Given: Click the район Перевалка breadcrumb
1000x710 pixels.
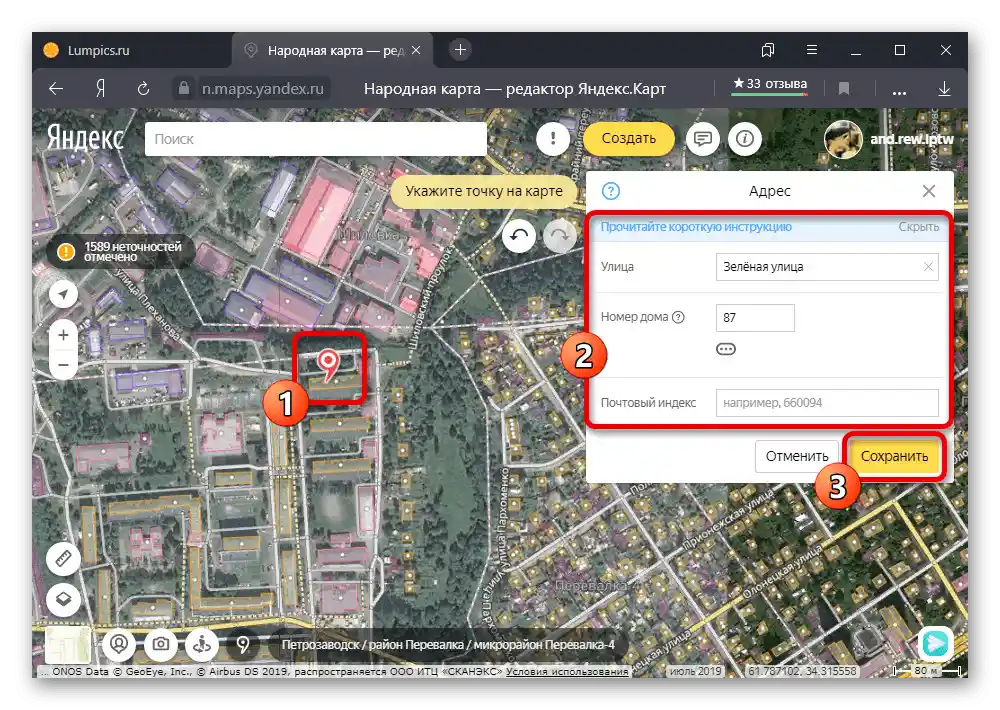Looking at the screenshot, I should coord(416,644).
